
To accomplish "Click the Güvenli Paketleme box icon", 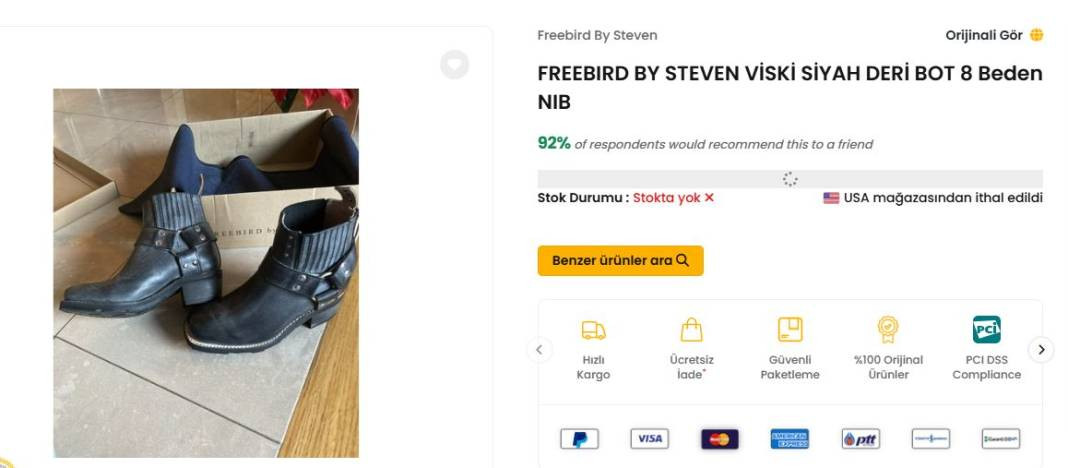I will [x=790, y=330].
